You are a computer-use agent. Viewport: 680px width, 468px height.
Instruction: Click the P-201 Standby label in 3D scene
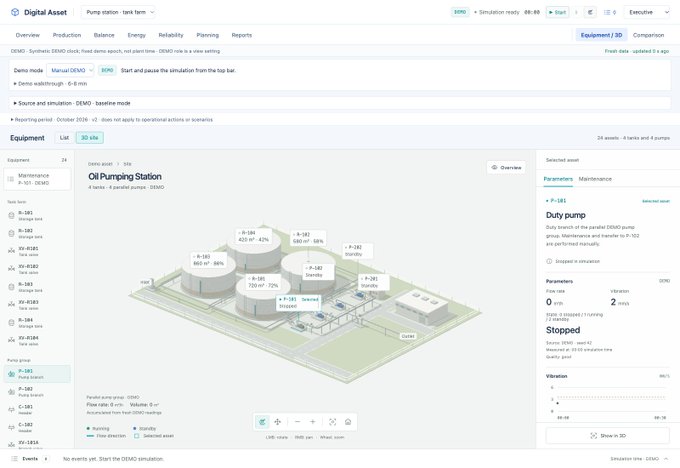pos(373,282)
